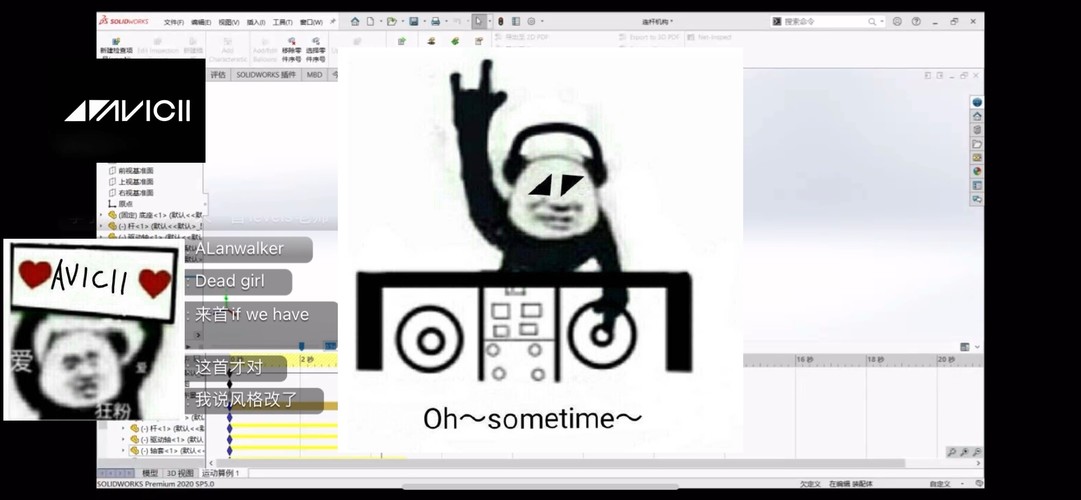This screenshot has width=1081, height=500.
Task: Click the Open file folder icon
Action: click(392, 21)
